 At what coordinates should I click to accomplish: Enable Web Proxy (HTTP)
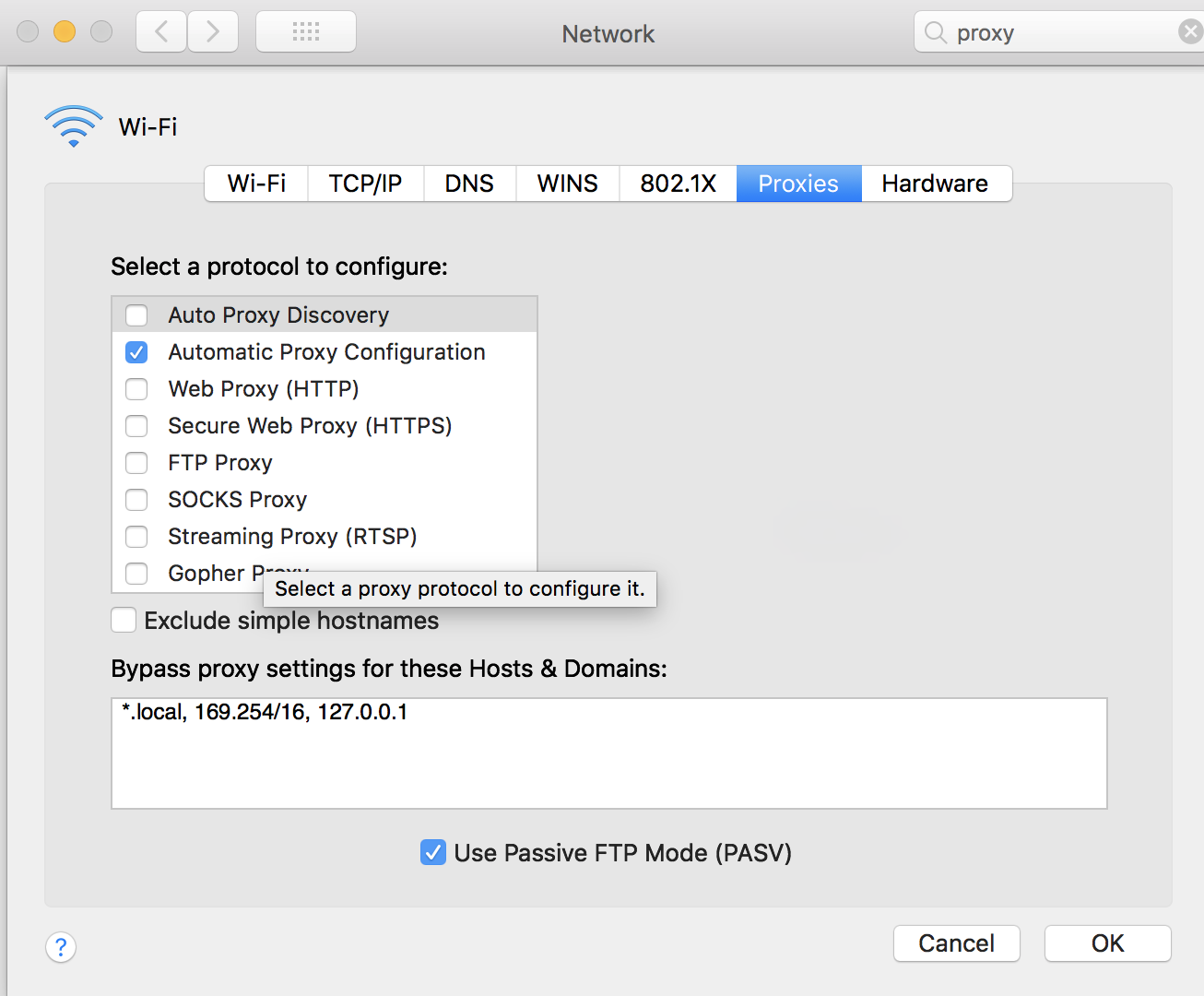136,388
